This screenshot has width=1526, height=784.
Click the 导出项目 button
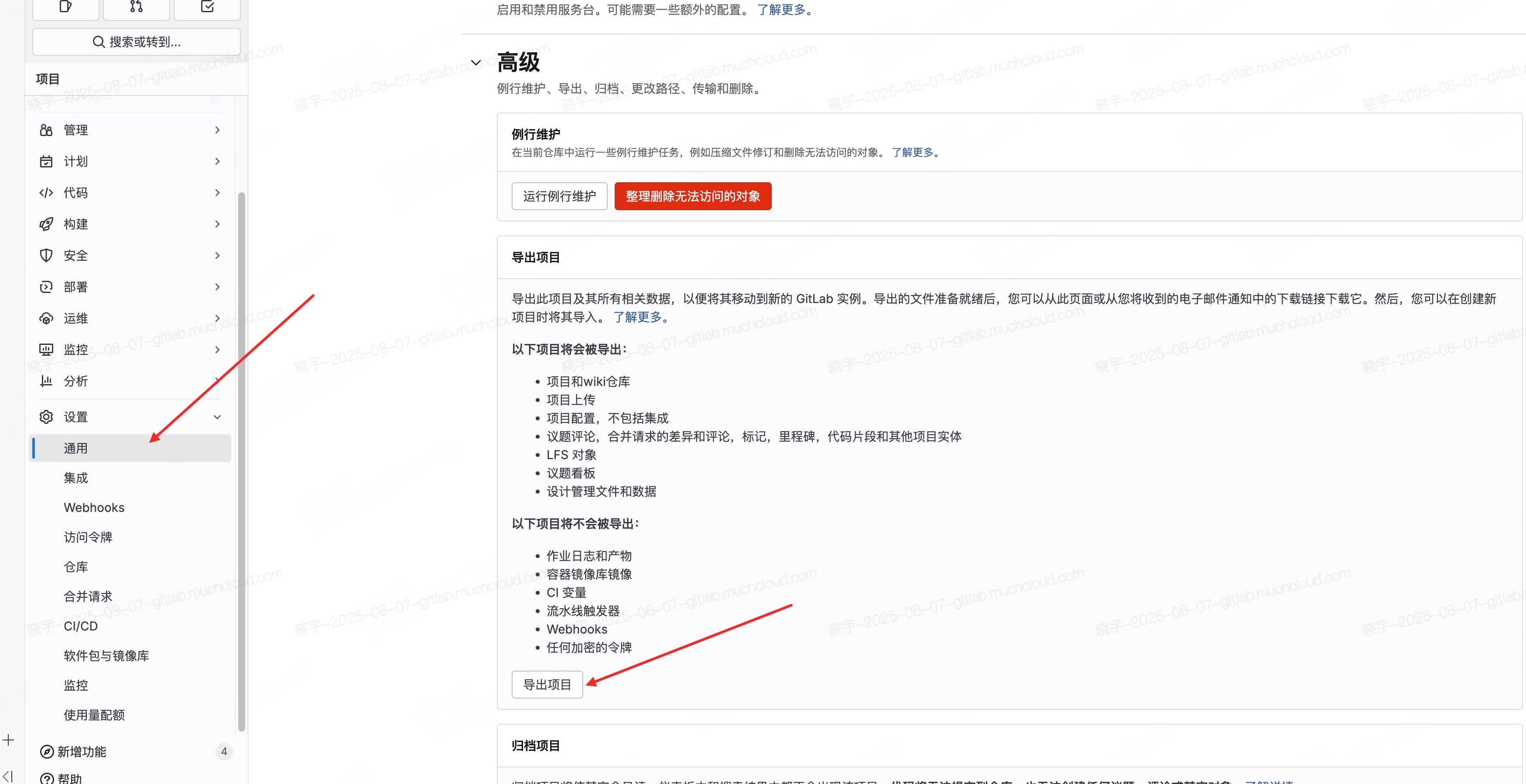[547, 685]
